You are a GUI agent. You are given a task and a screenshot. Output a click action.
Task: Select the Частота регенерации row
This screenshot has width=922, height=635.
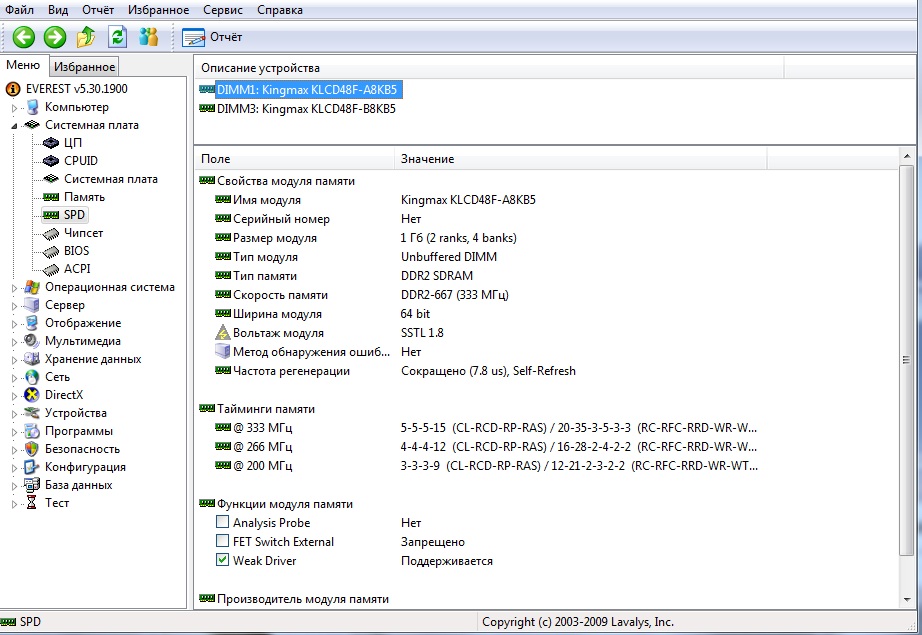coord(395,370)
